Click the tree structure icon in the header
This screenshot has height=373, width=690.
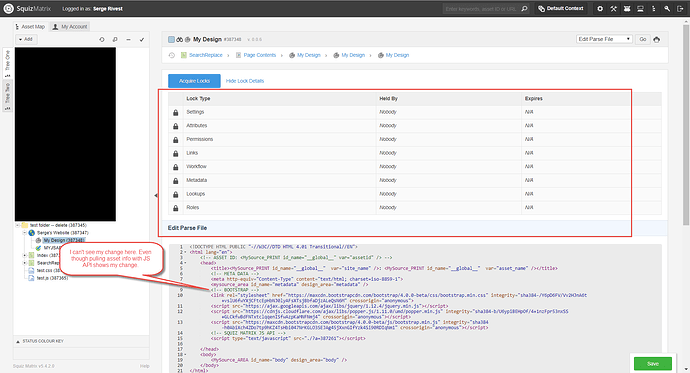click(654, 8)
